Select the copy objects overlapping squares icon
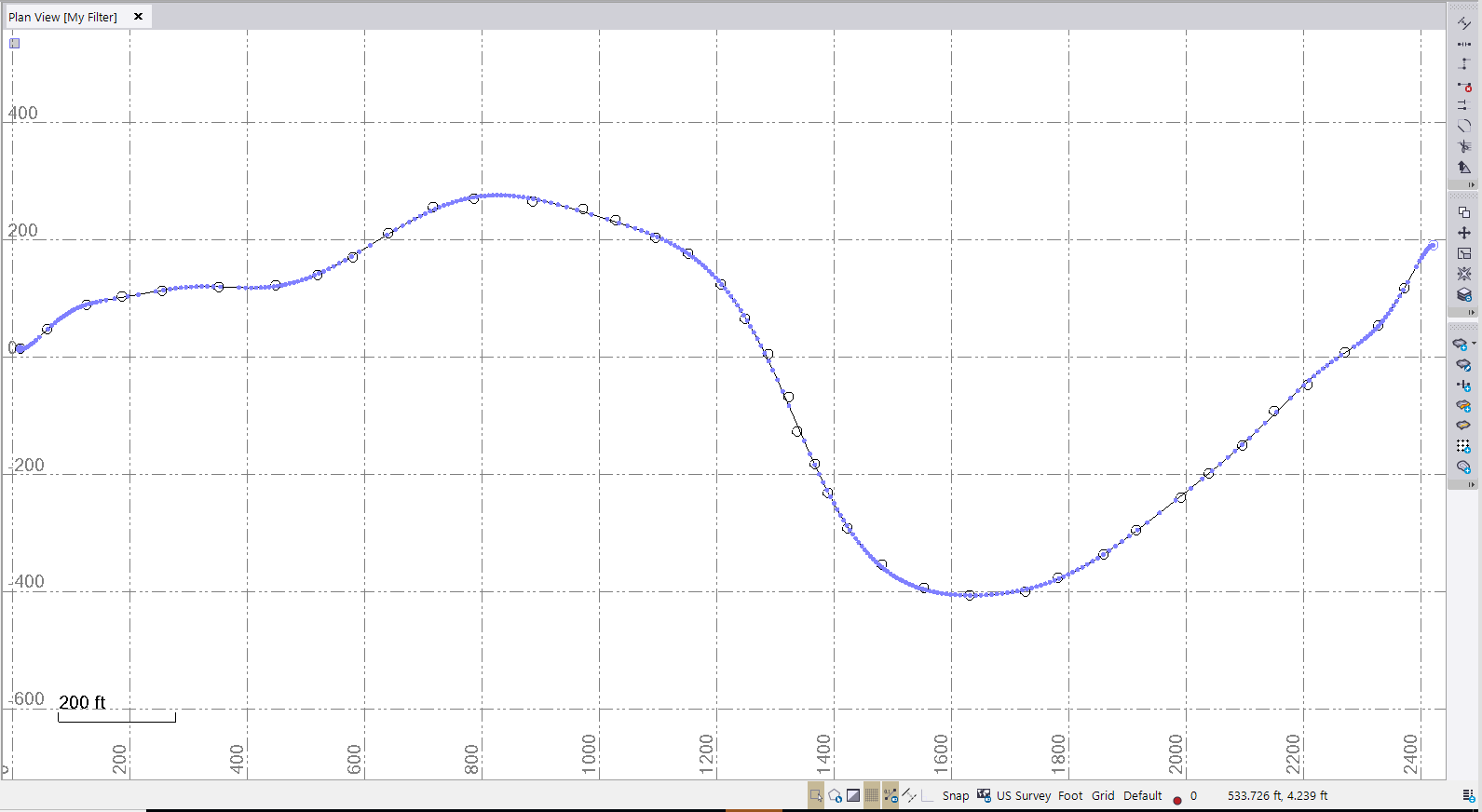 [1464, 212]
